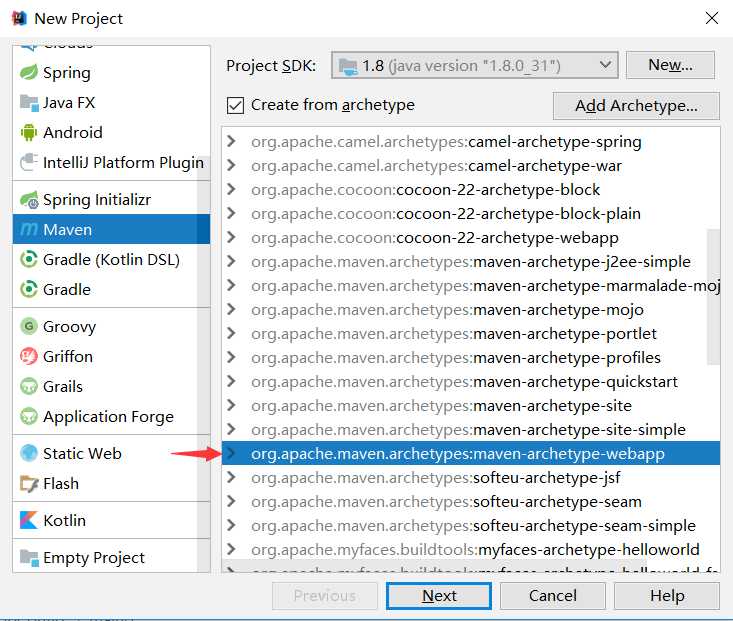
Task: Select Android project type
Action: 111,132
